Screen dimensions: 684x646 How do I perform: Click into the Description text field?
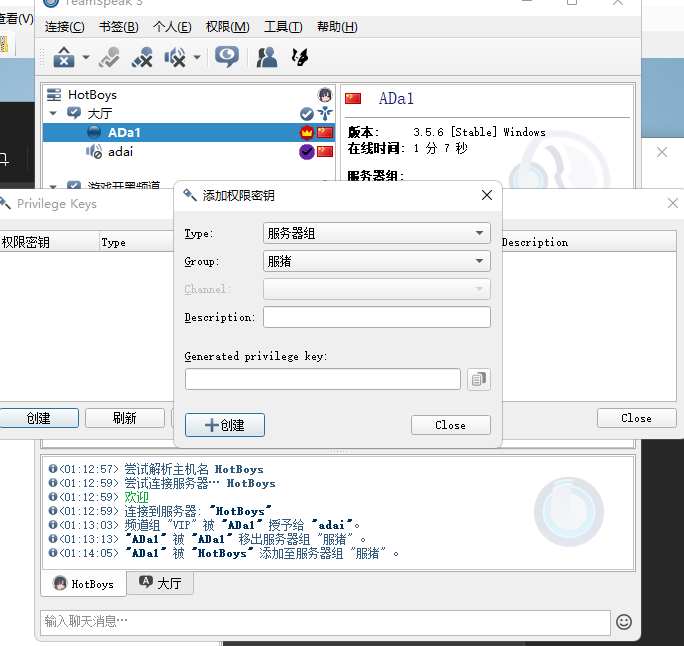pos(376,317)
